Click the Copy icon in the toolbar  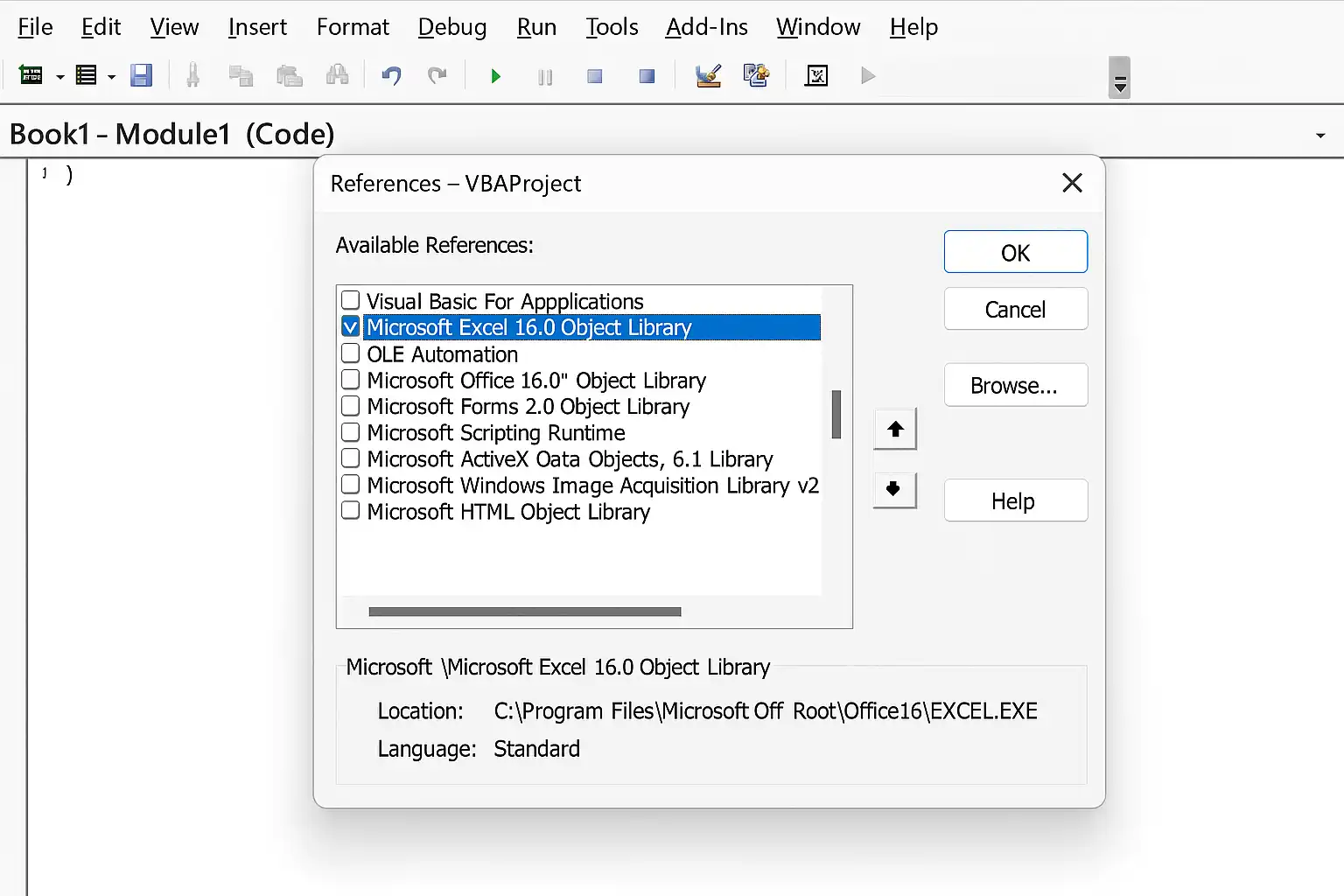tap(241, 76)
